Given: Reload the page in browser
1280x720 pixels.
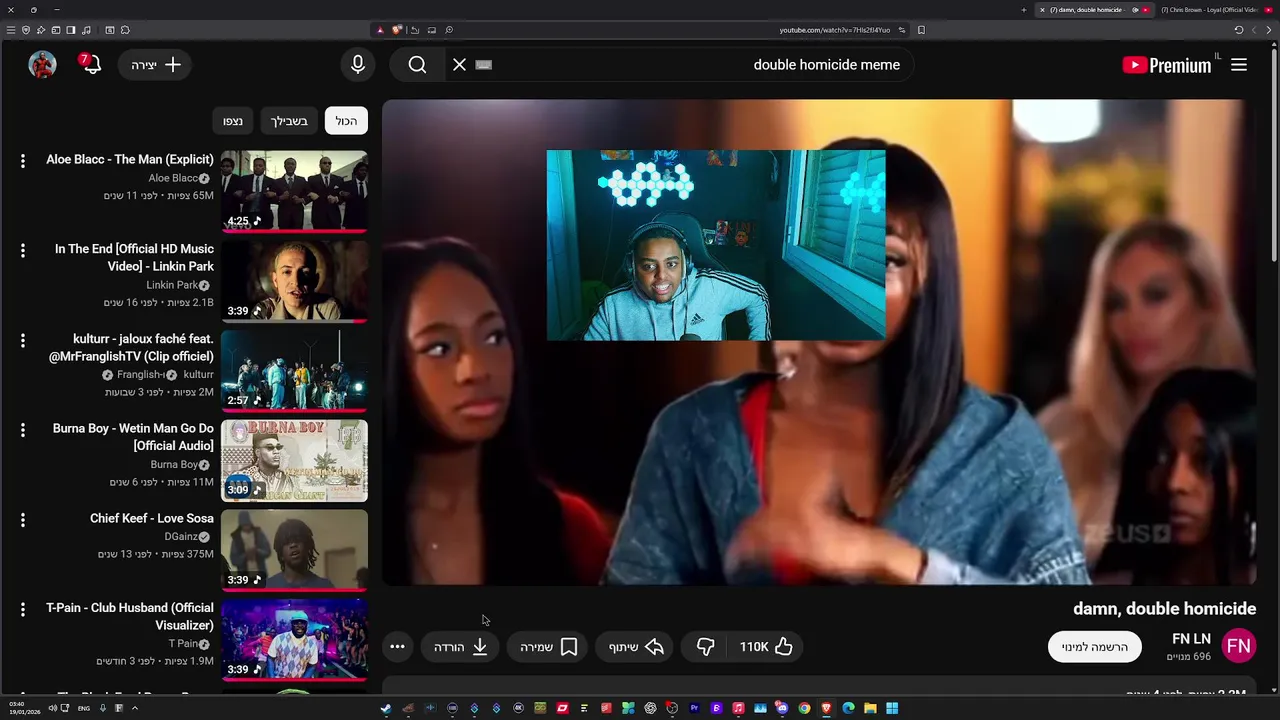Looking at the screenshot, I should pos(1238,30).
